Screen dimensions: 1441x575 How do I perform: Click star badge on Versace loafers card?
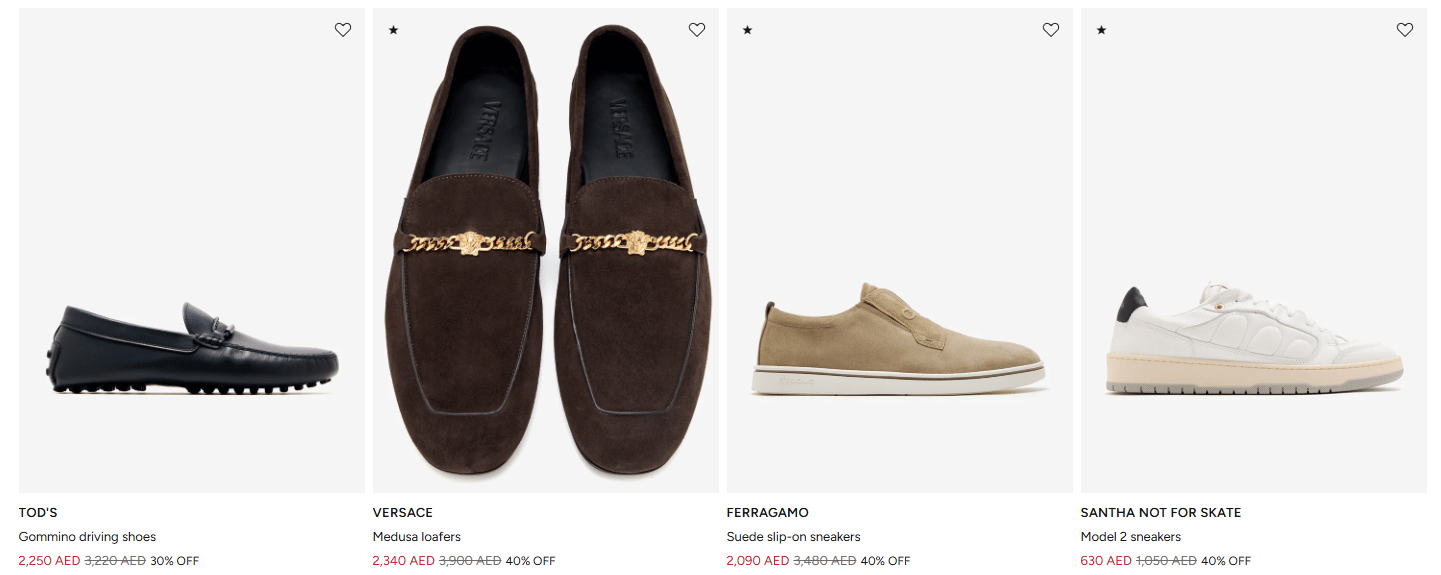(x=393, y=30)
